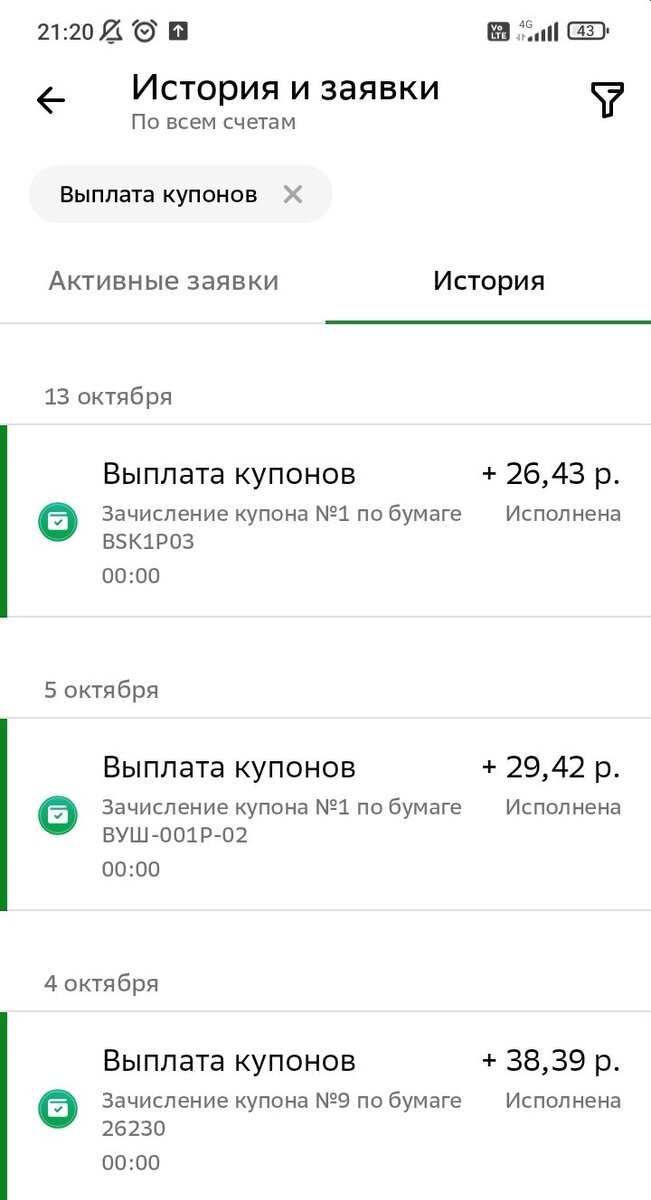Click the История и заявки heading
Image resolution: width=651 pixels, height=1200 pixels.
287,88
